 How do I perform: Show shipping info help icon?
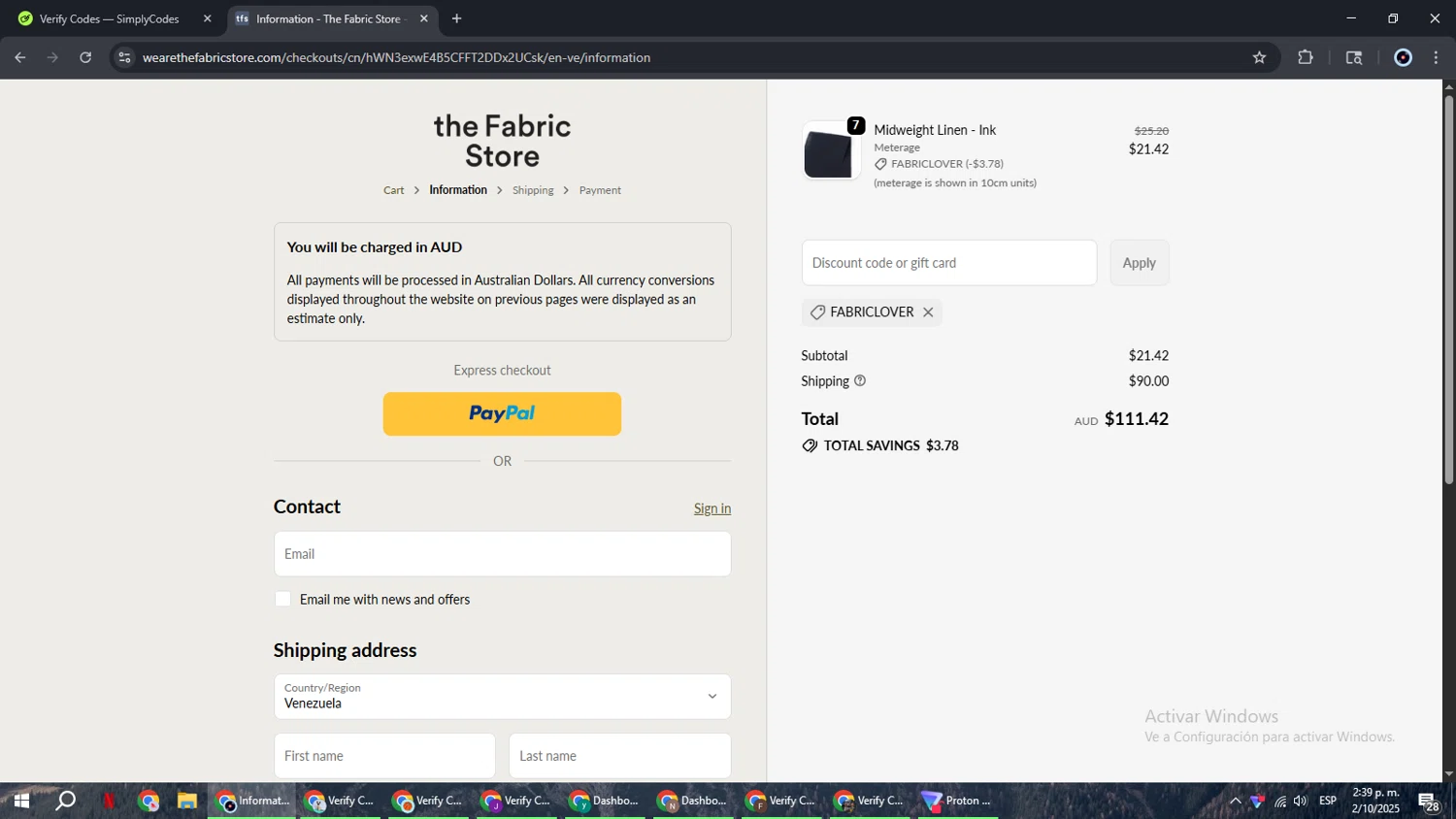860,381
